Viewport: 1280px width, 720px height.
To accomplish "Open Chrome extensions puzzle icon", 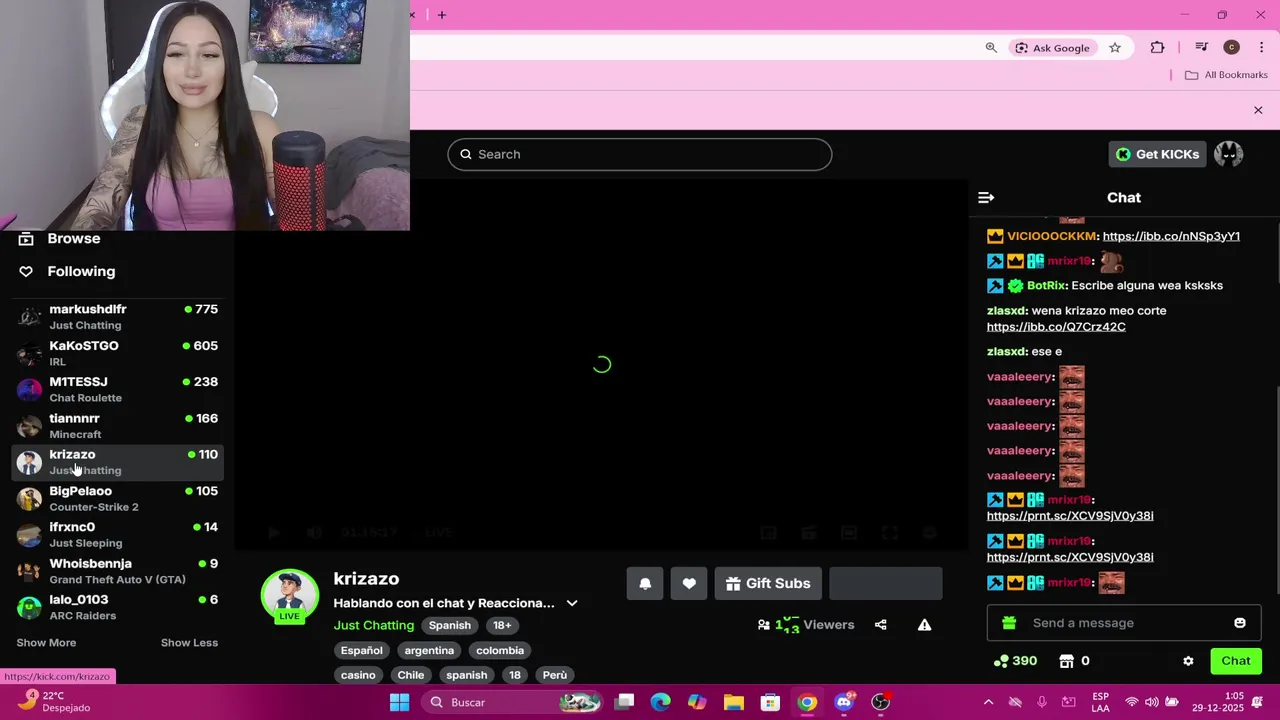I will [x=1157, y=48].
